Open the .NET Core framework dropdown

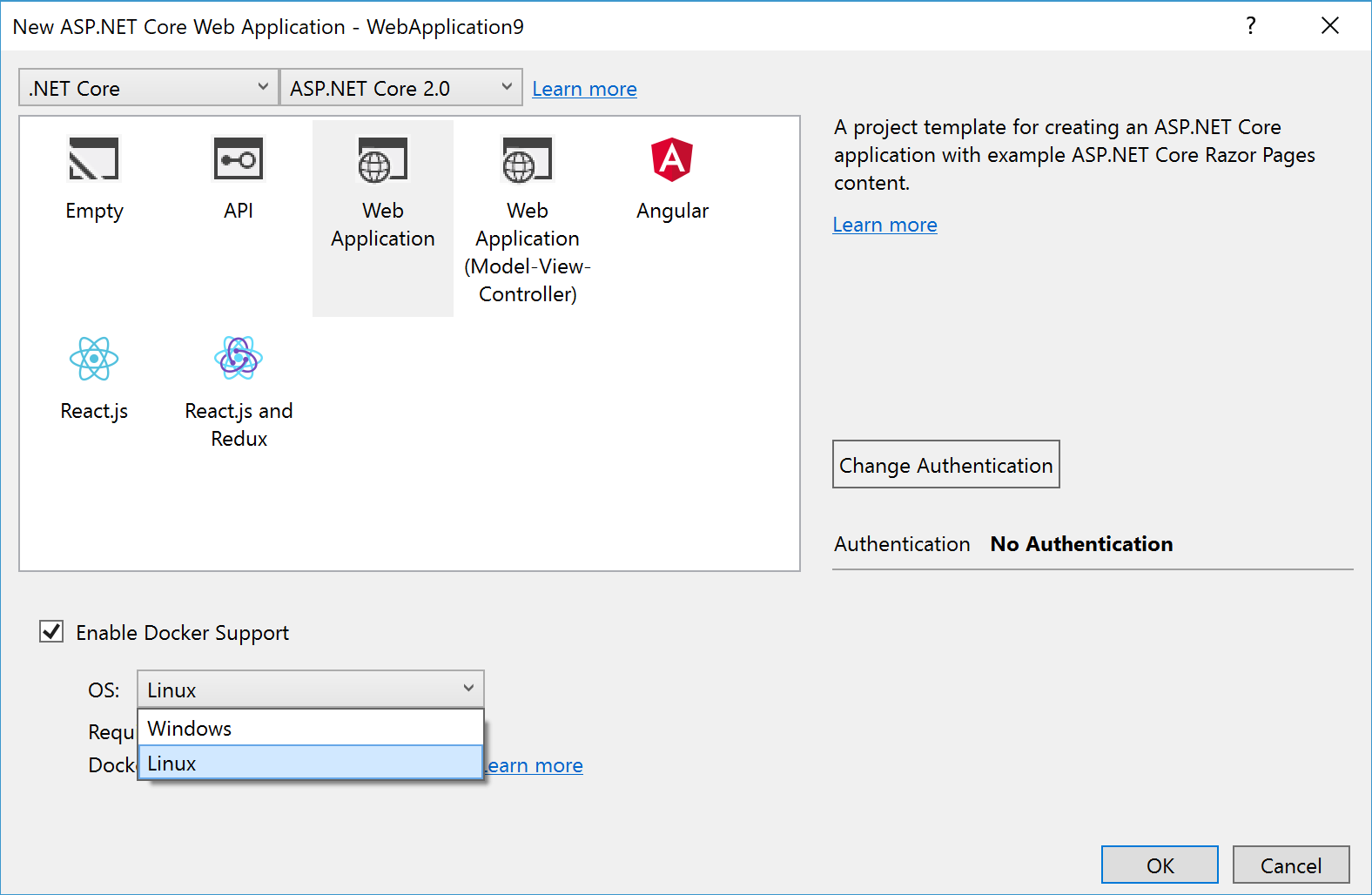149,88
